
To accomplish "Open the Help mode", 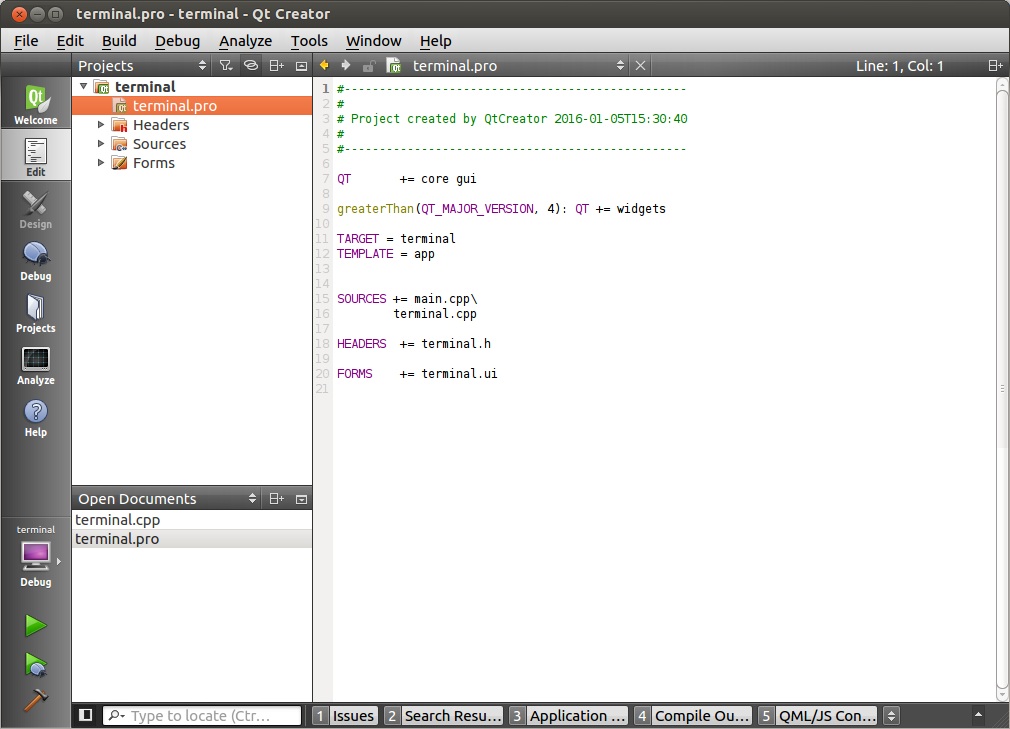I will (x=35, y=417).
